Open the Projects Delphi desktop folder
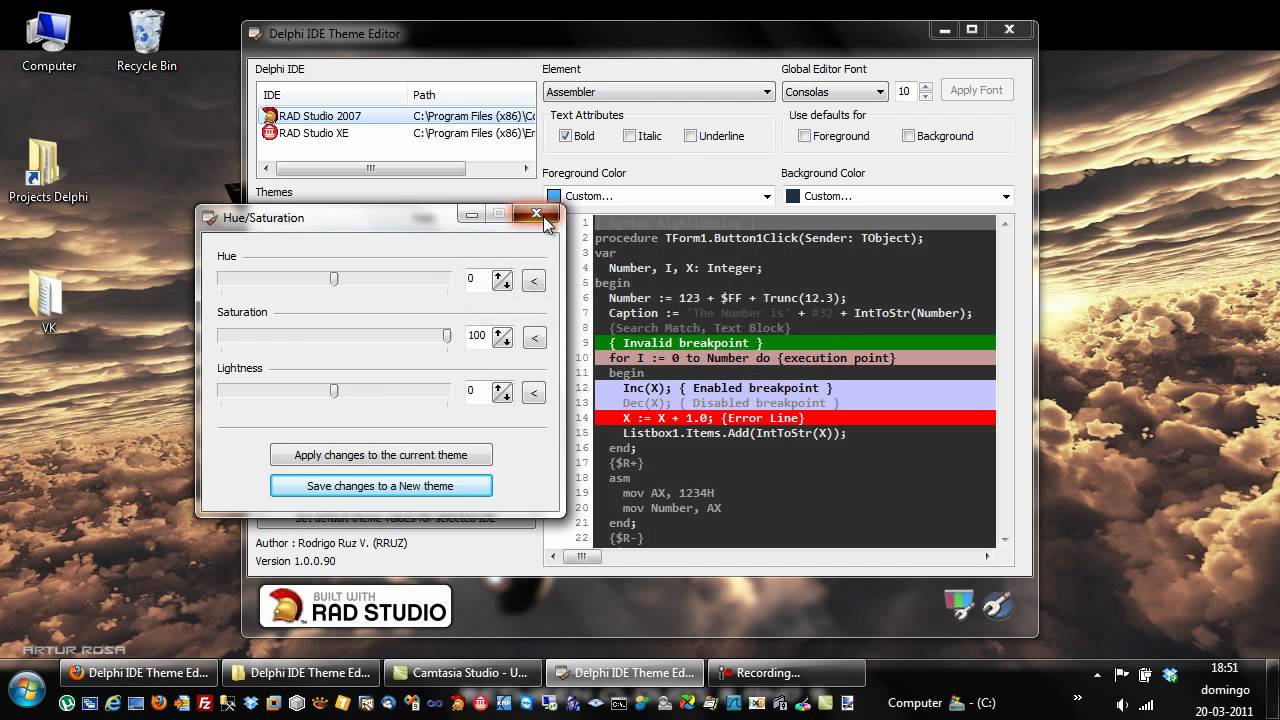Viewport: 1280px width, 720px height. point(48,172)
